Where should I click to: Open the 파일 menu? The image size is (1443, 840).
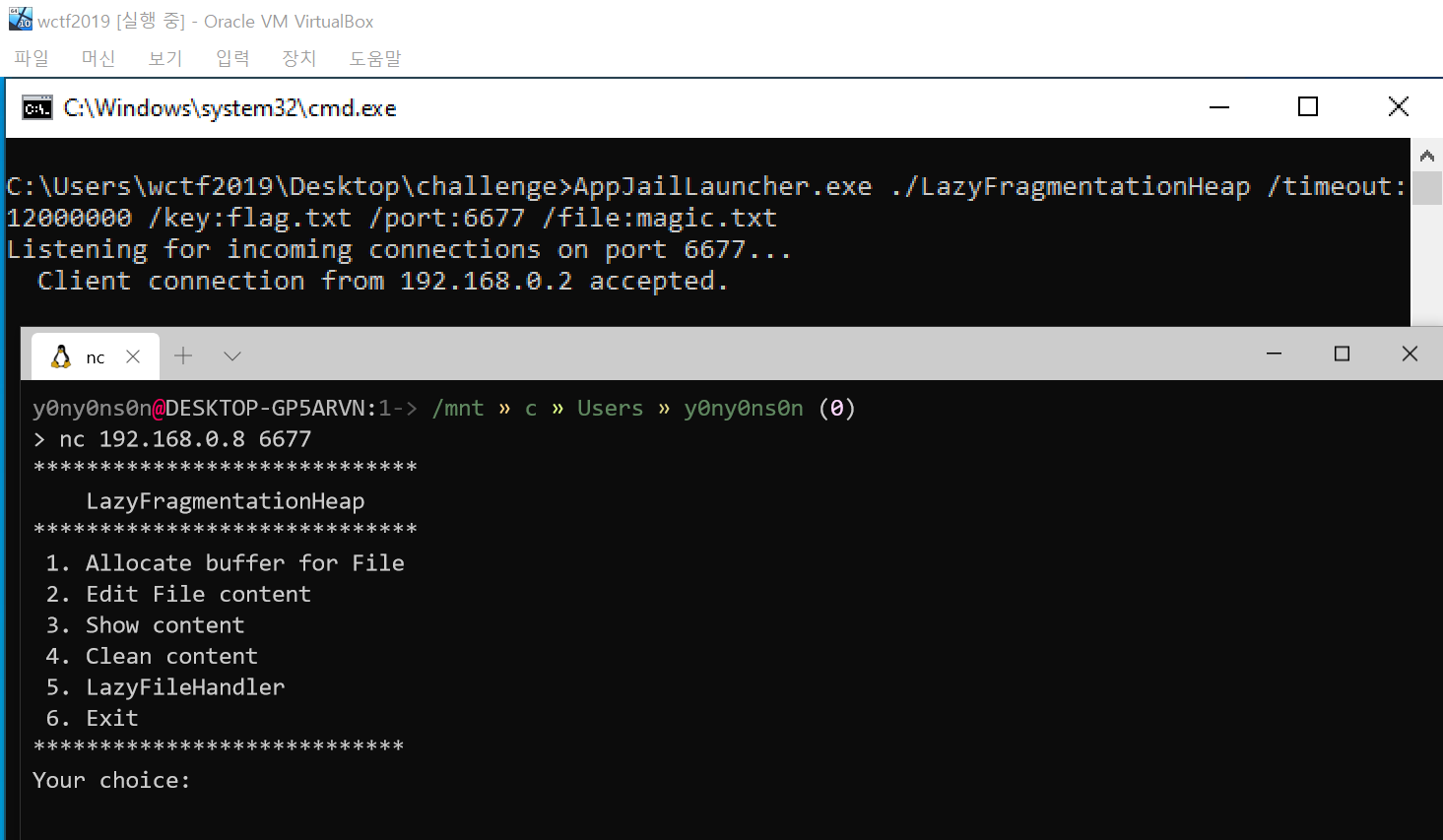(32, 58)
